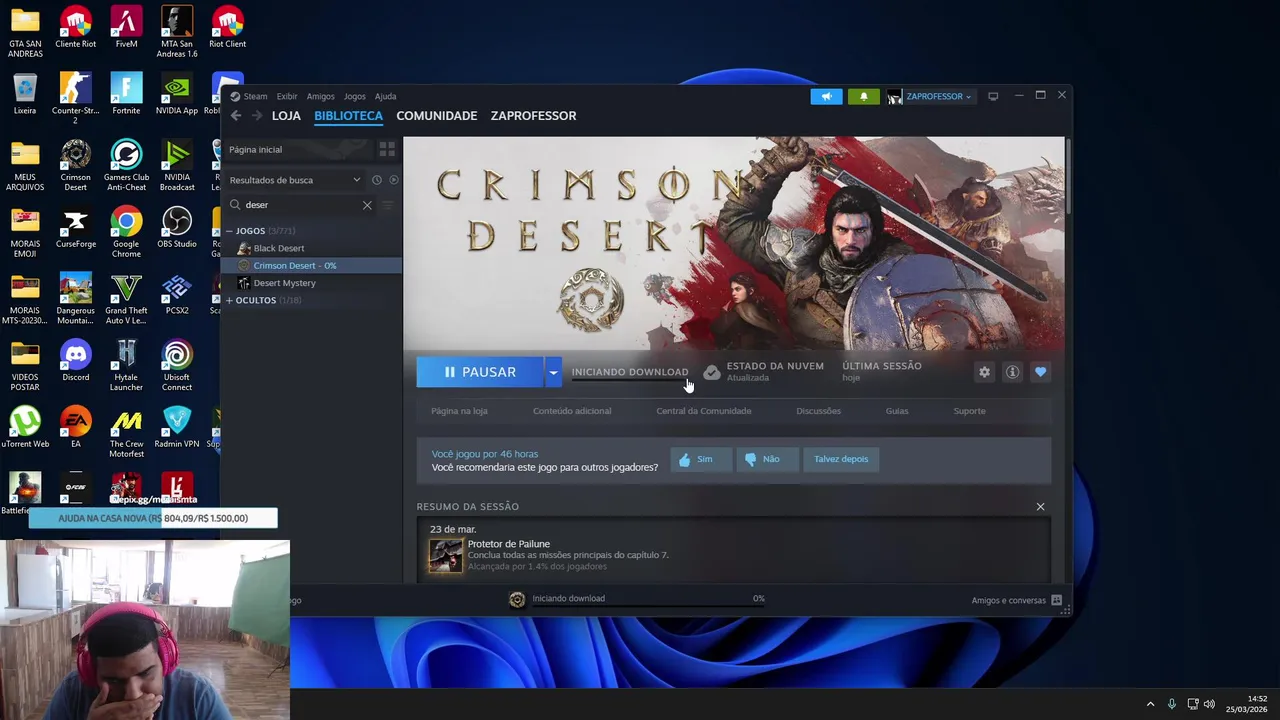Open the Lixeira recycle bin
This screenshot has height=720, width=1280.
pos(25,94)
